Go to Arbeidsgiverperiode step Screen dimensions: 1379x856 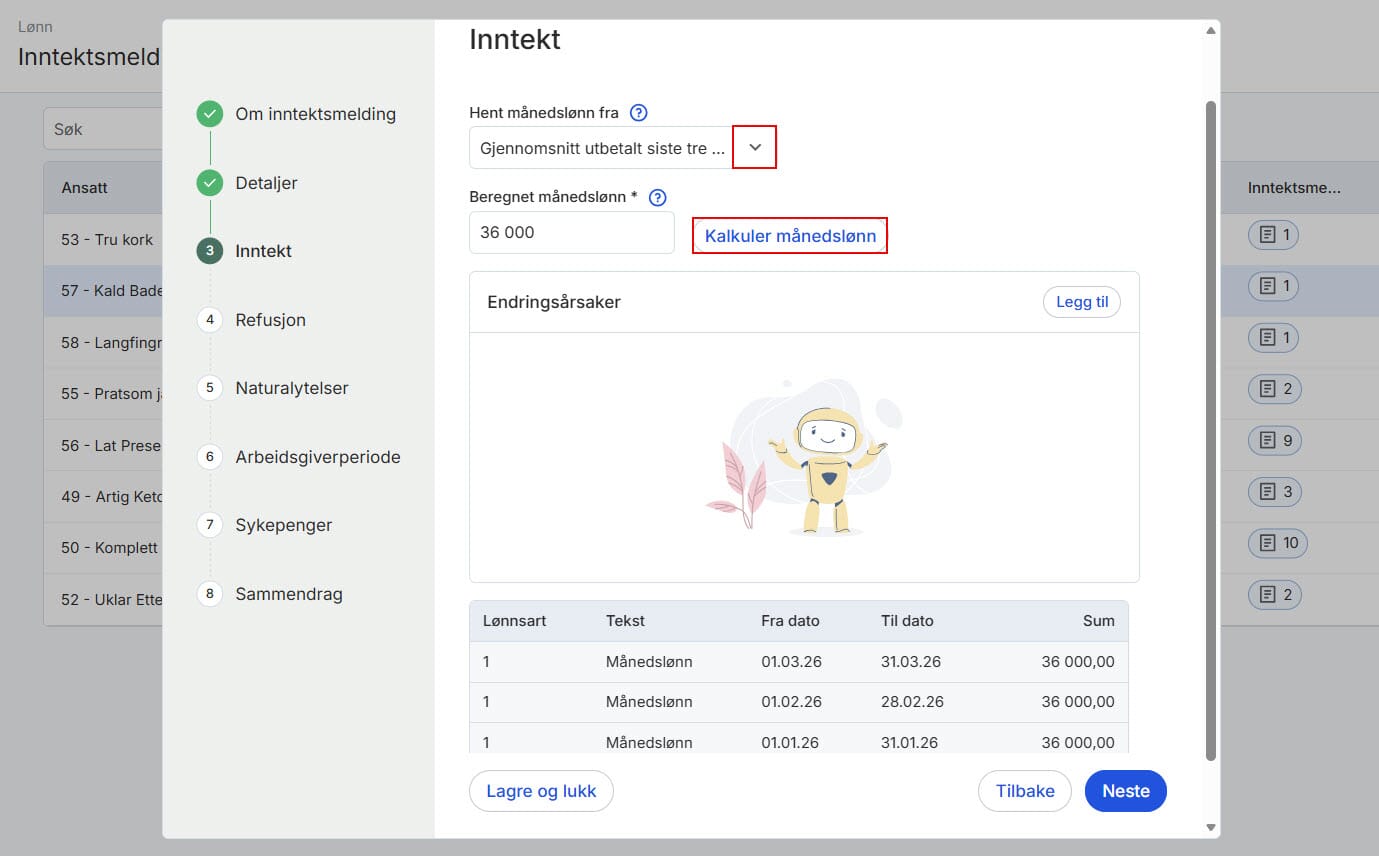pyautogui.click(x=318, y=457)
